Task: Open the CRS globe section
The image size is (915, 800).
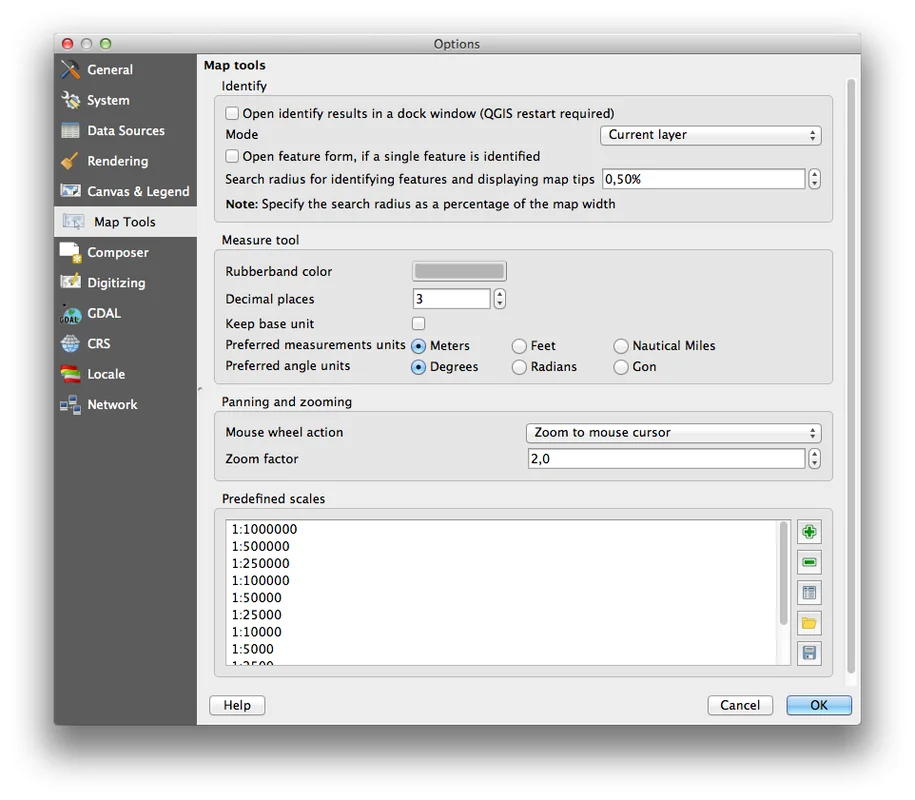Action: (98, 343)
